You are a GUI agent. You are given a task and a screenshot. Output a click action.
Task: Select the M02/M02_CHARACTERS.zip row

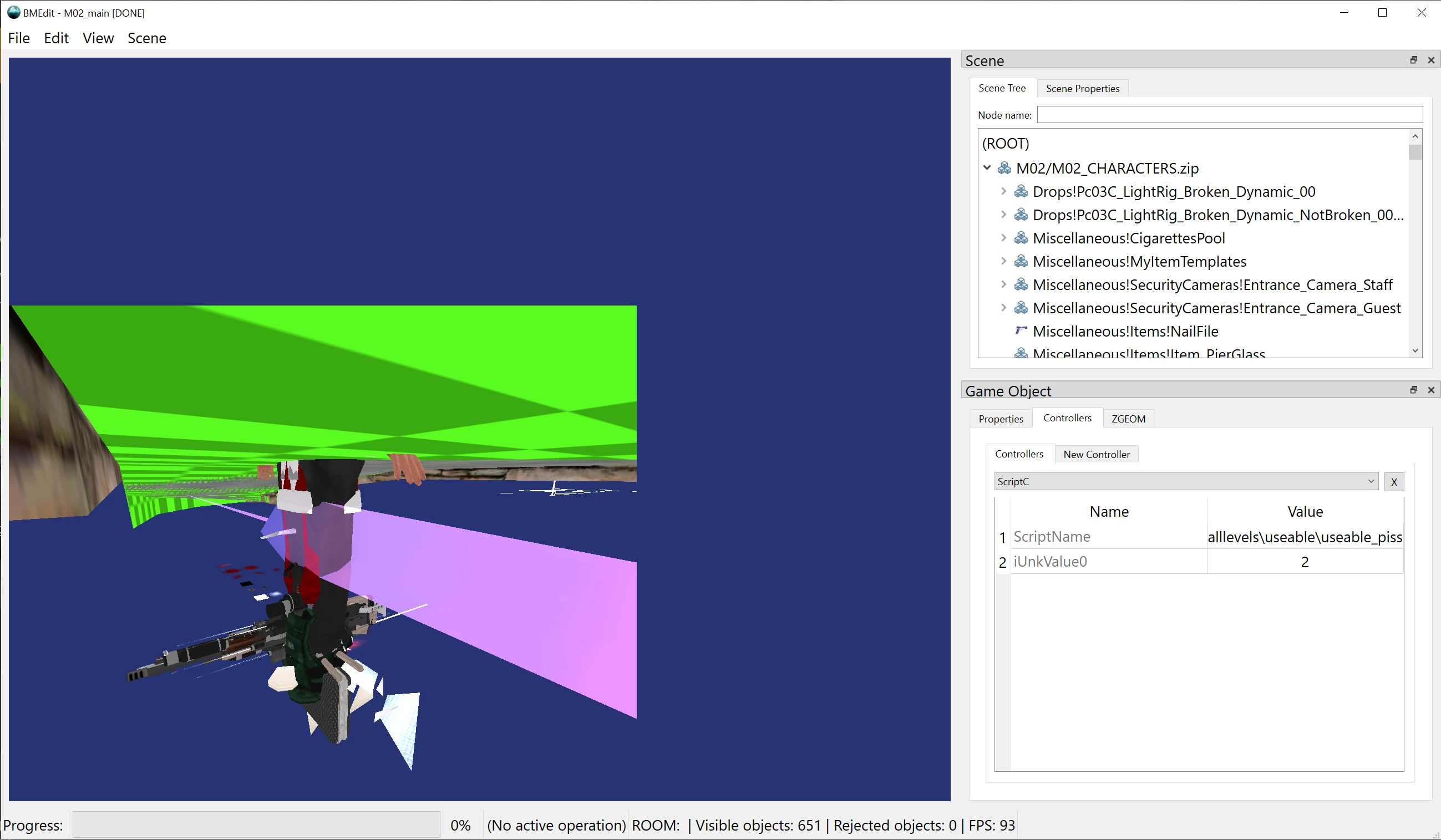(1107, 169)
